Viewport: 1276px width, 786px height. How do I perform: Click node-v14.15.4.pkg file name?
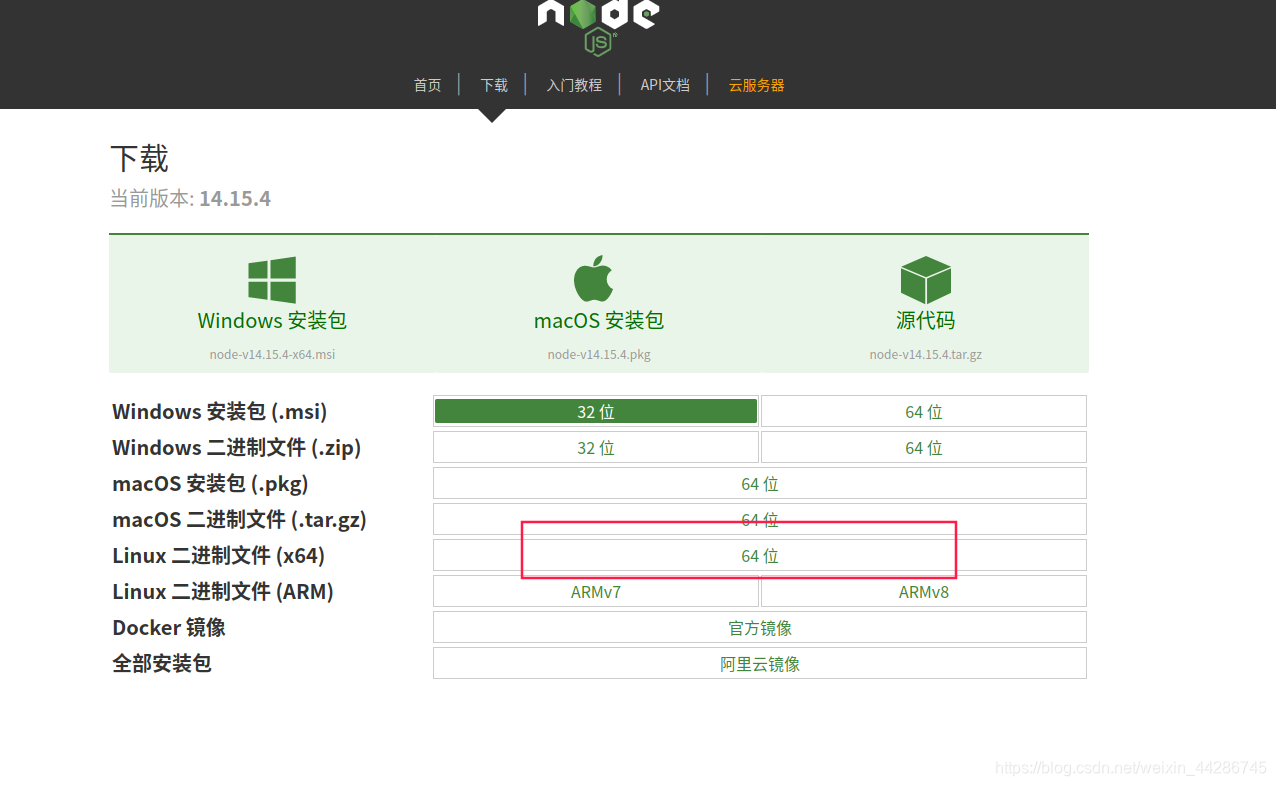[x=599, y=355]
